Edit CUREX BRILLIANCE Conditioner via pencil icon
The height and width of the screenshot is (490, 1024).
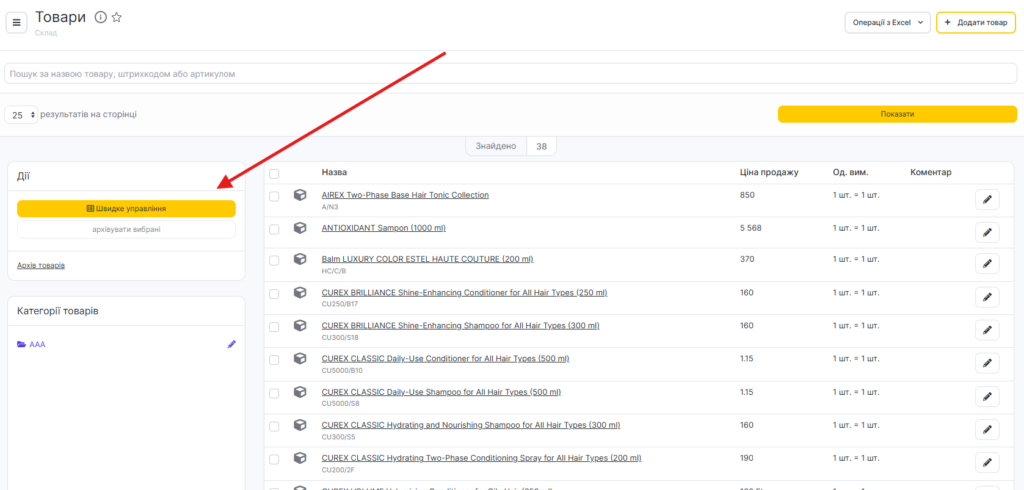tap(987, 297)
